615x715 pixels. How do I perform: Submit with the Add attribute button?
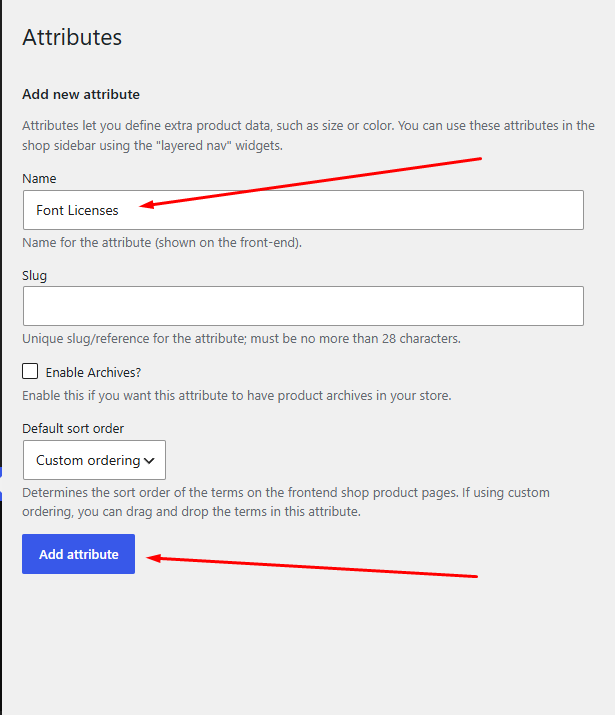[x=78, y=554]
